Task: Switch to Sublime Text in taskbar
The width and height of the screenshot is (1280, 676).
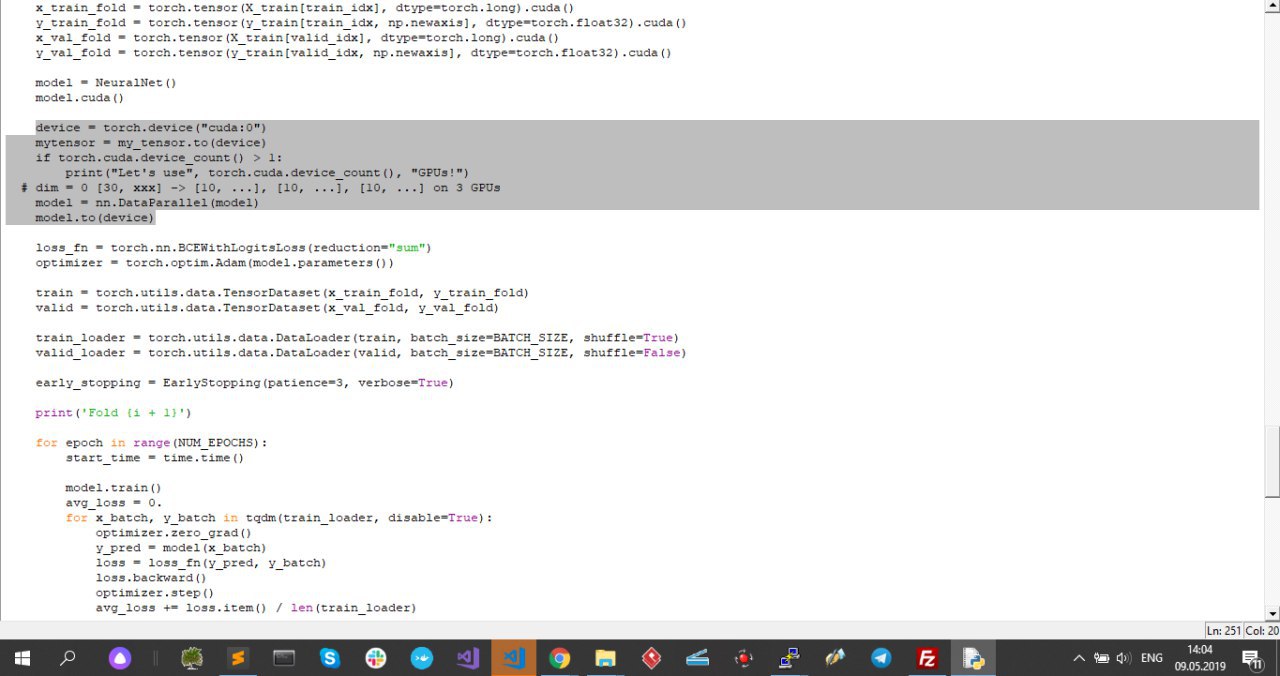Action: pos(238,658)
